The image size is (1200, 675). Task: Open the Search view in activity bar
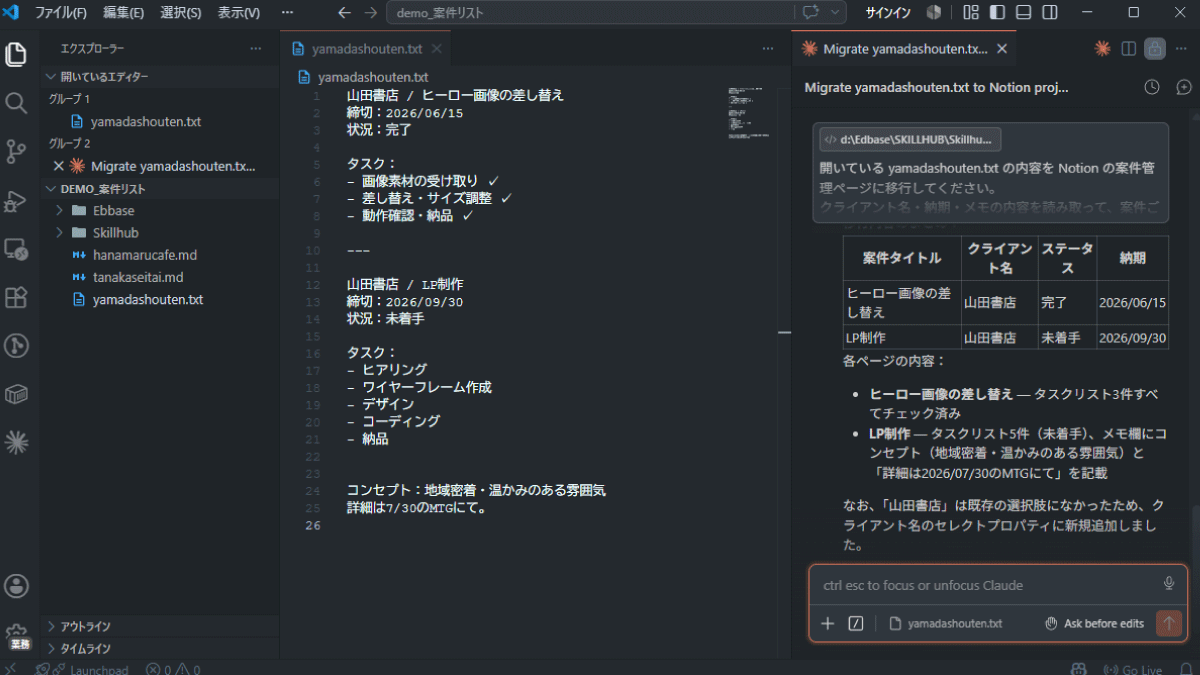(16, 102)
